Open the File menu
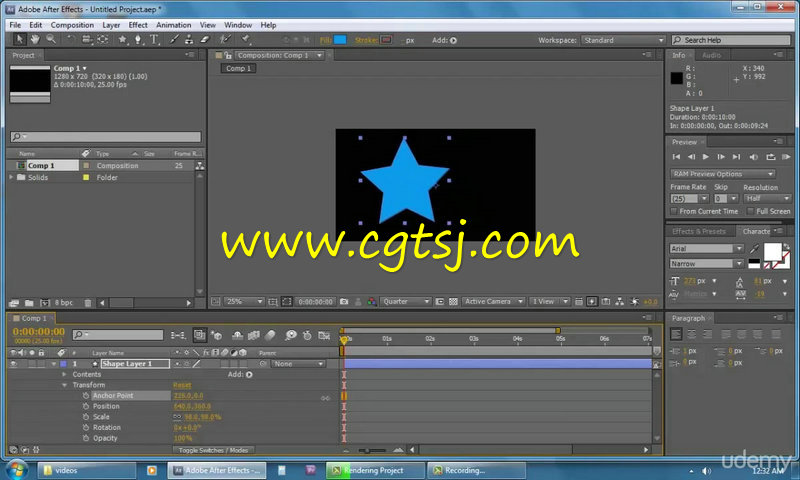 (x=15, y=25)
